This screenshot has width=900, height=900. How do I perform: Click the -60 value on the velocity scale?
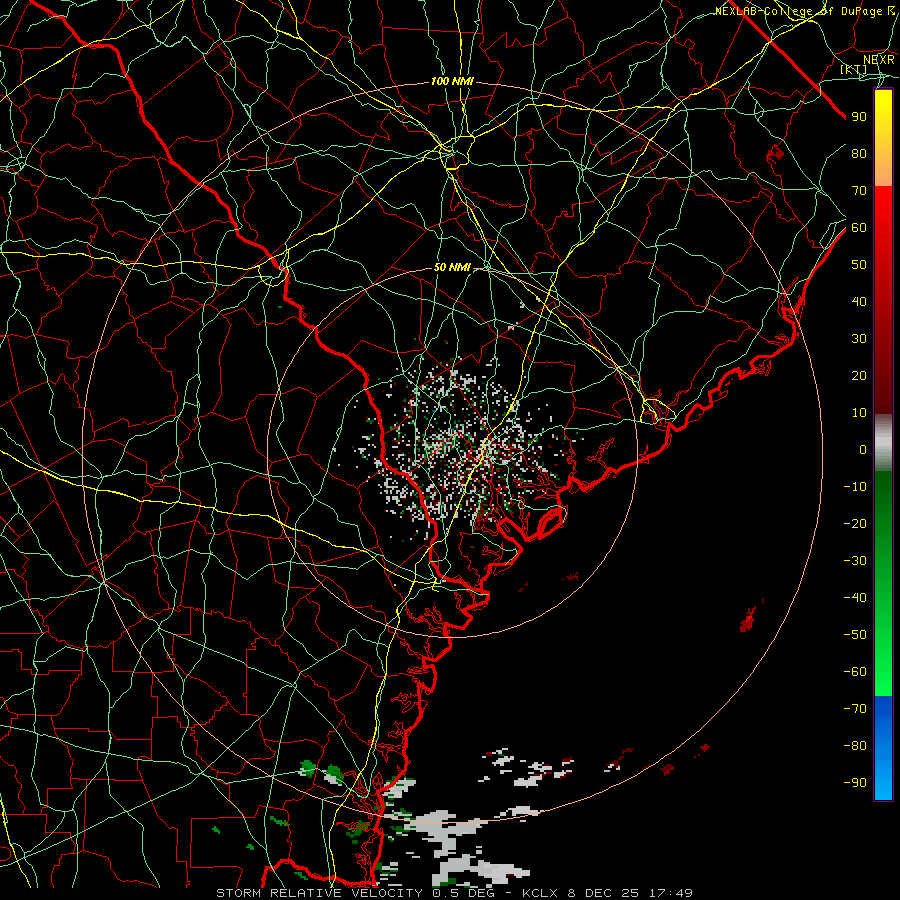855,672
